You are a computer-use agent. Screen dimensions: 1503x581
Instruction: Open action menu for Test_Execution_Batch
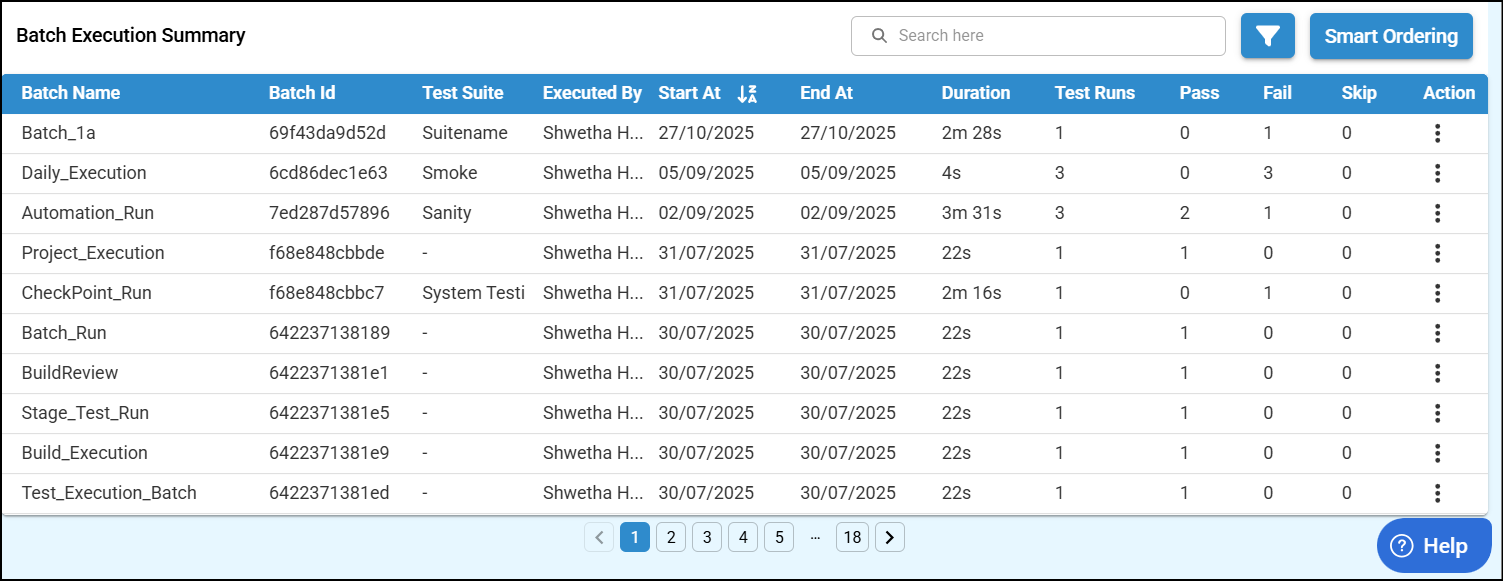1437,493
